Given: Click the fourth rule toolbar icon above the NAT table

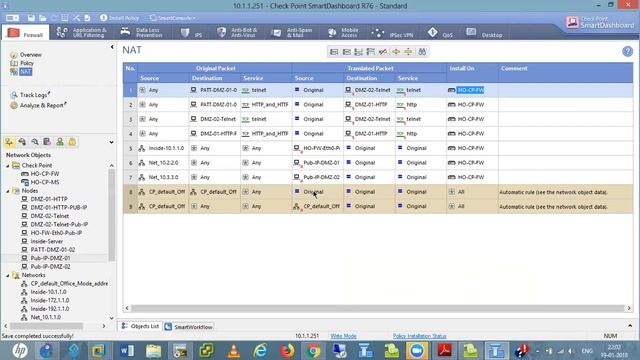Looking at the screenshot, I should pyautogui.click(x=371, y=52).
